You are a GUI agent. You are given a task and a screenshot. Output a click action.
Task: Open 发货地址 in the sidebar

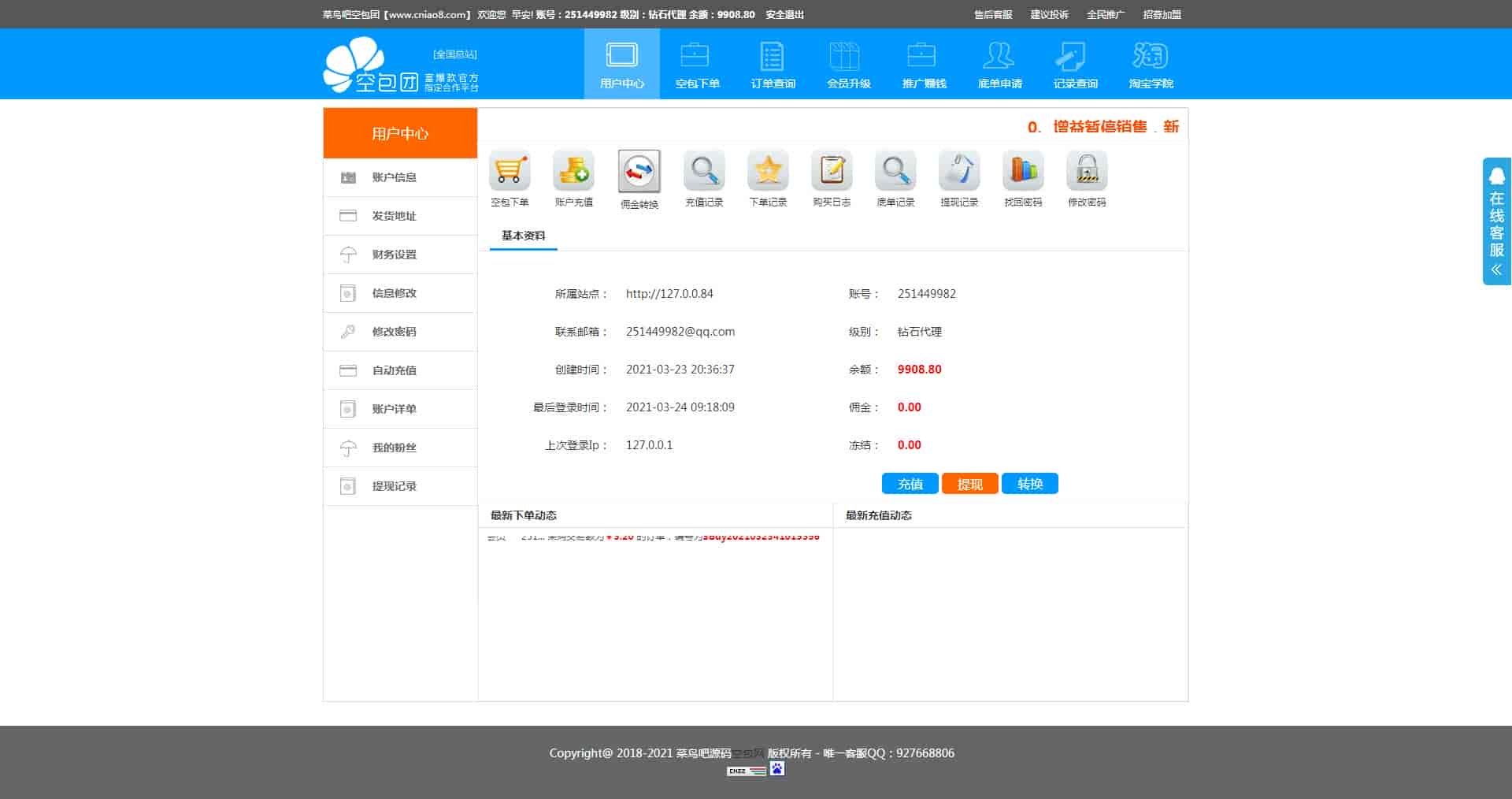tap(395, 216)
